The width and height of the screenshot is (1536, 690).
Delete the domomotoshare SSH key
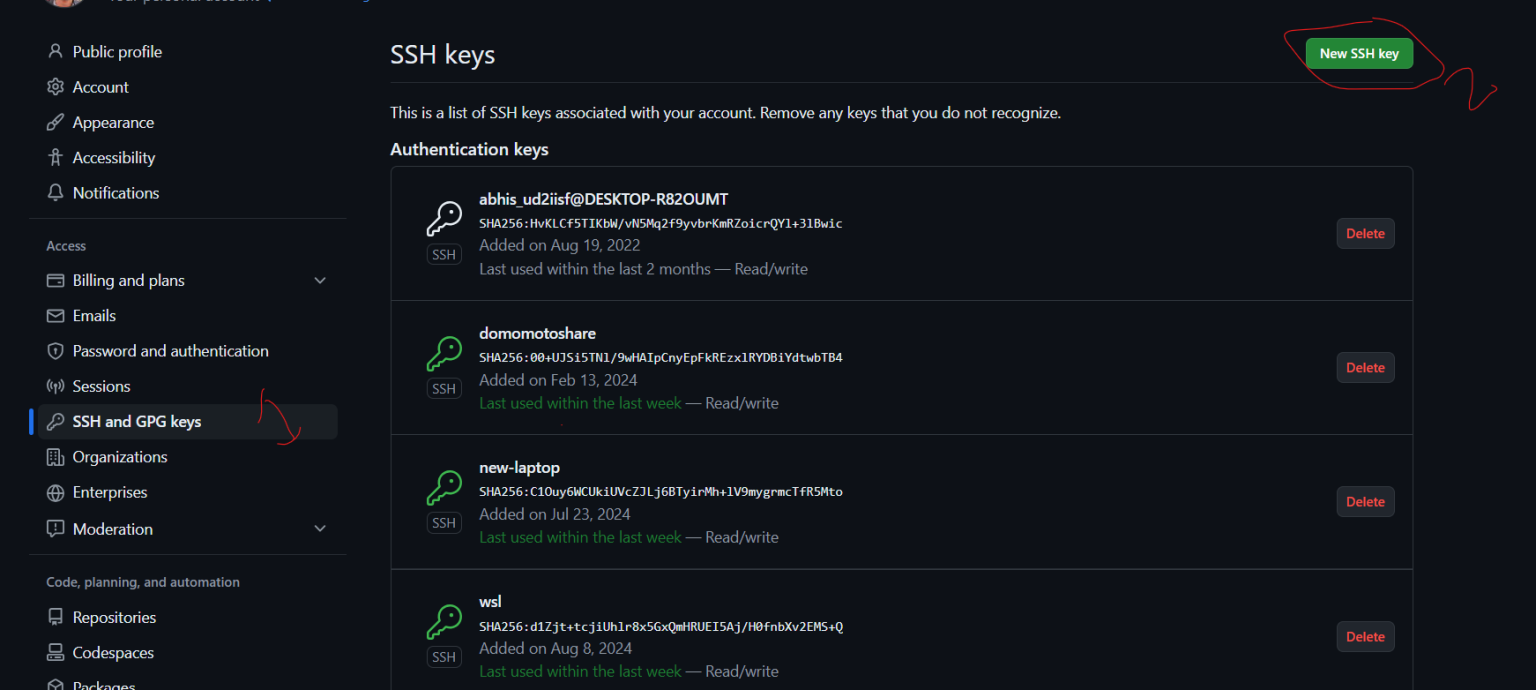[1365, 367]
